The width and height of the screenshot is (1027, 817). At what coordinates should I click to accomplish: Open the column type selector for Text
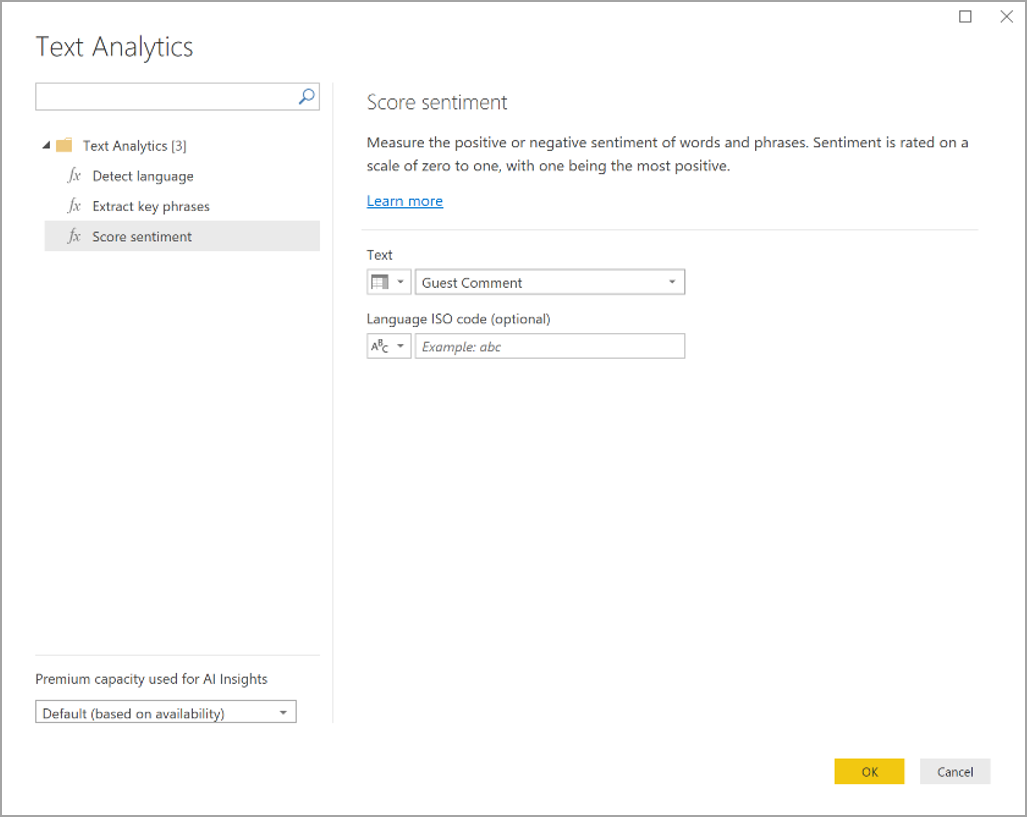point(388,282)
